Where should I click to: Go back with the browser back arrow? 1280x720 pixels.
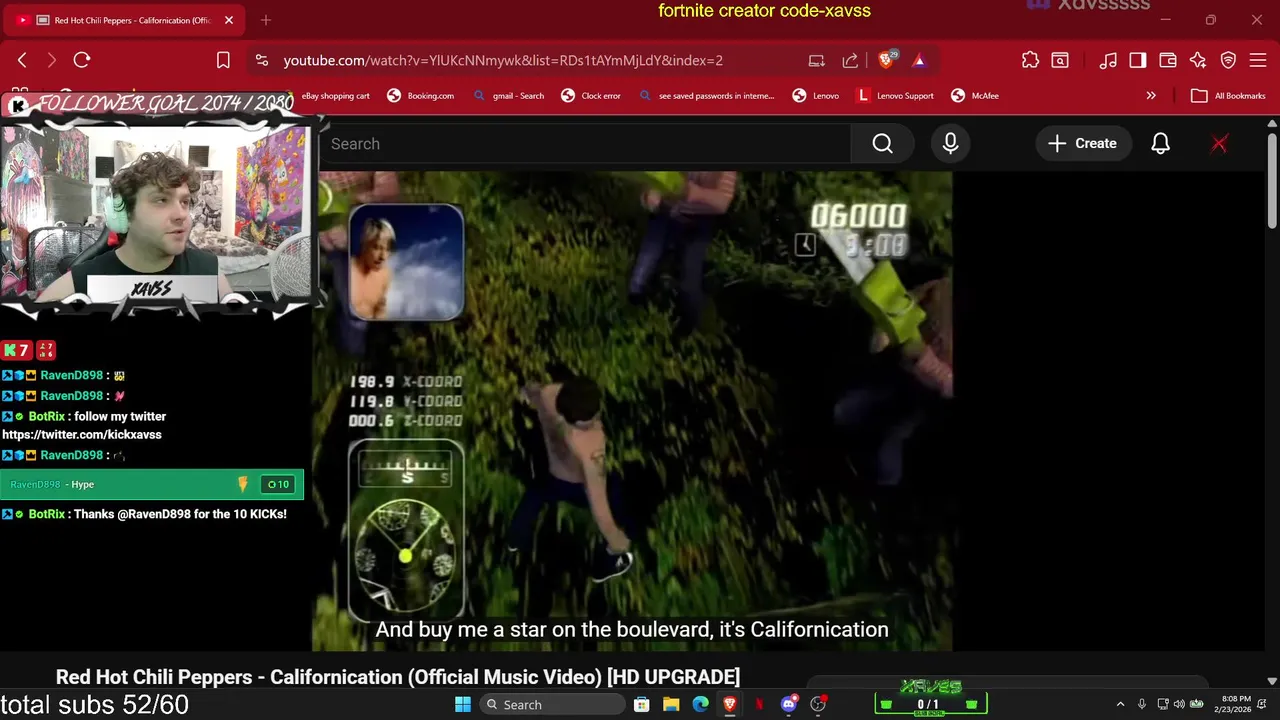(x=22, y=60)
